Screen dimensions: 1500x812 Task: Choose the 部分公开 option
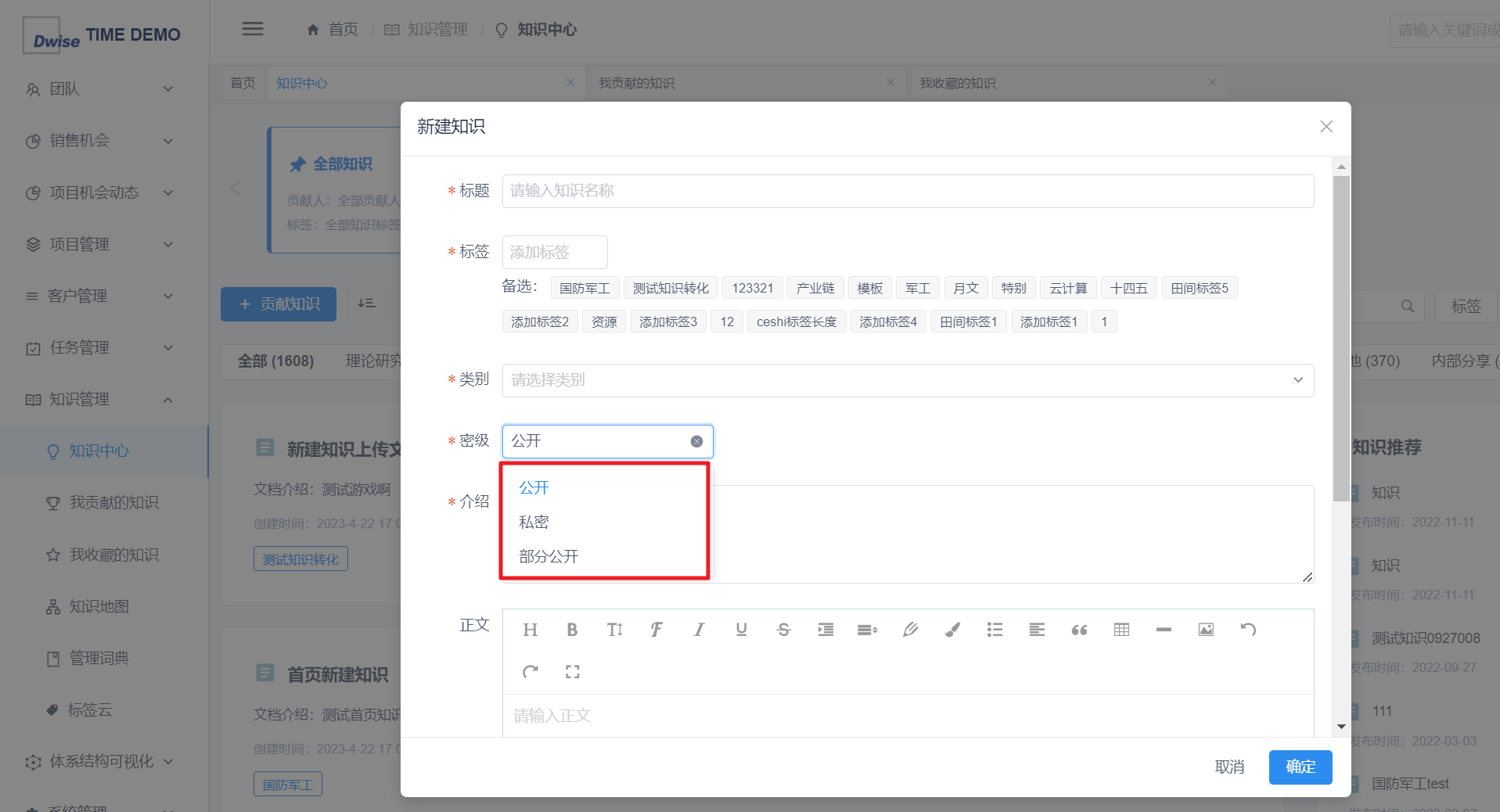point(549,556)
